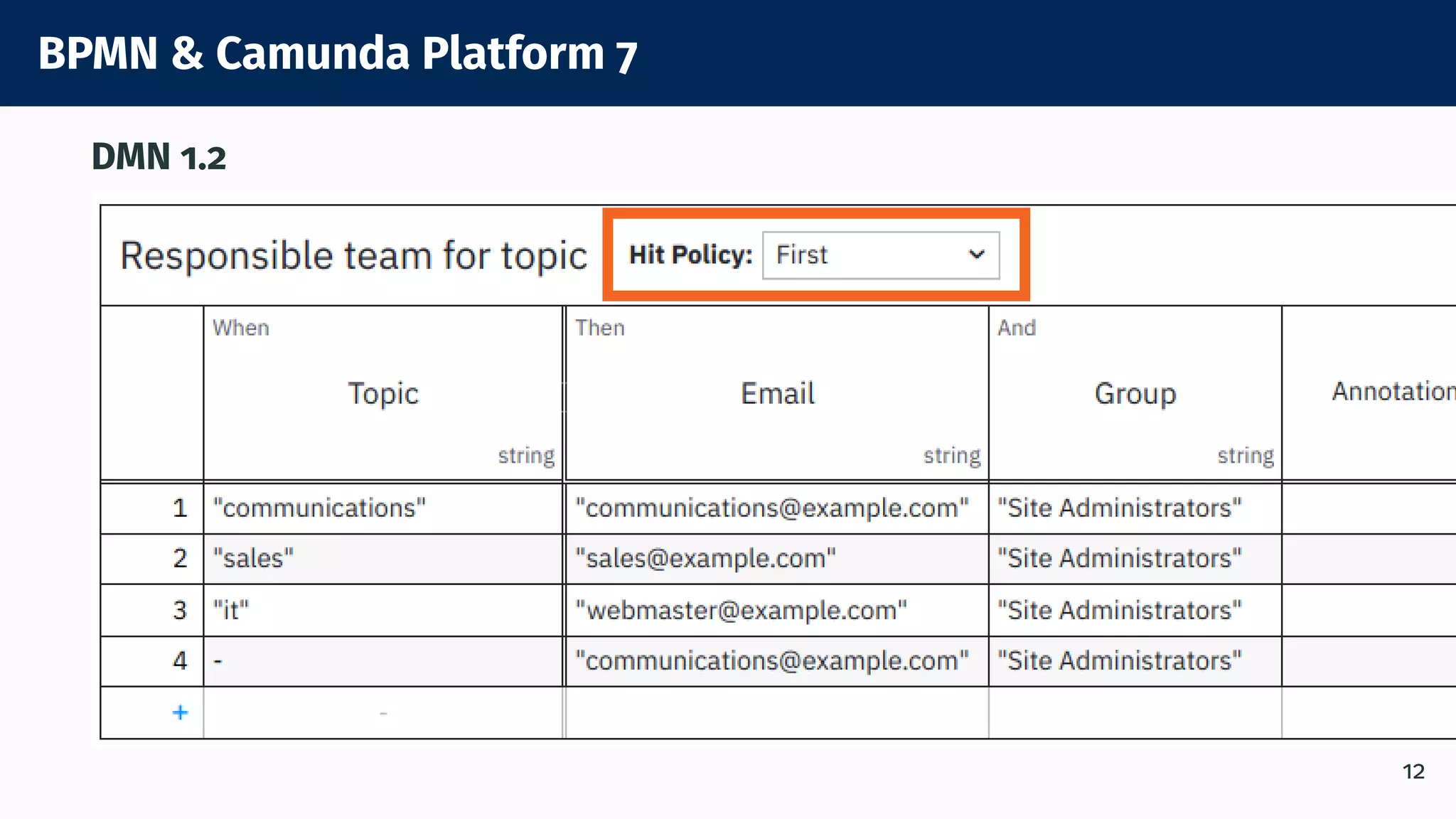
Task: Click rule number 3 row header
Action: (x=152, y=610)
